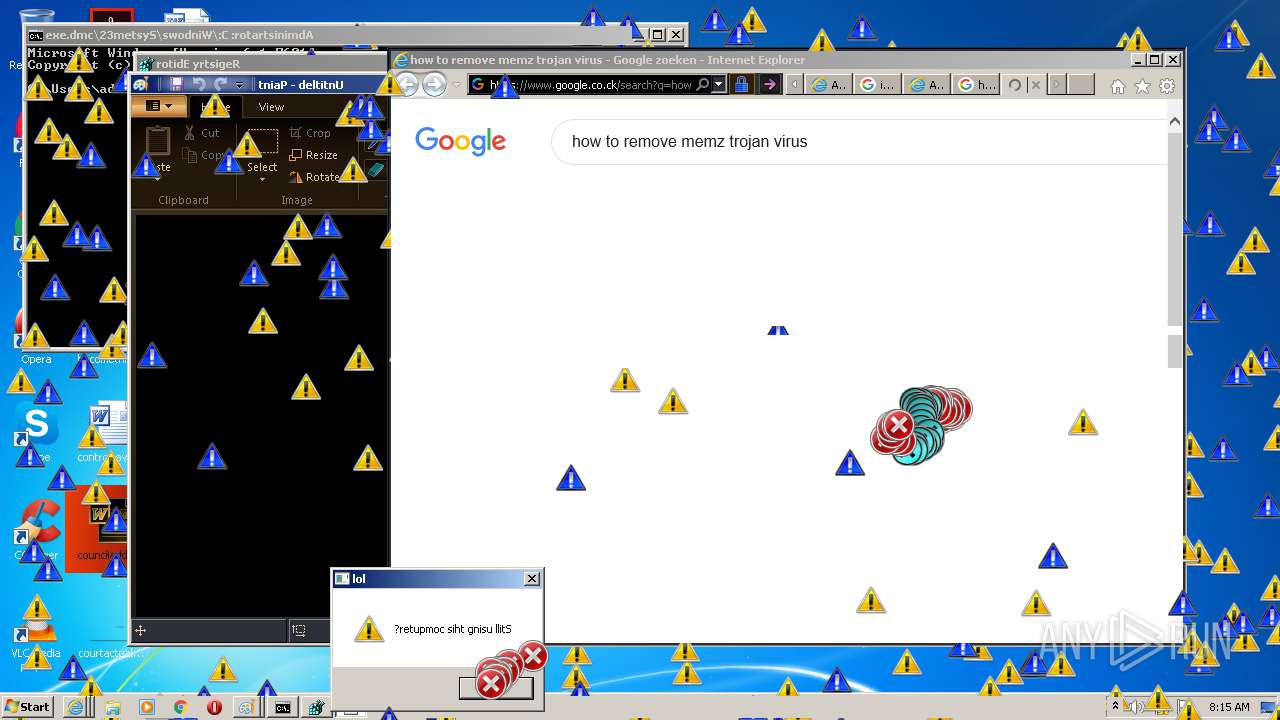Viewport: 1280px width, 720px height.
Task: Open media player icon on taskbar
Action: [147, 707]
